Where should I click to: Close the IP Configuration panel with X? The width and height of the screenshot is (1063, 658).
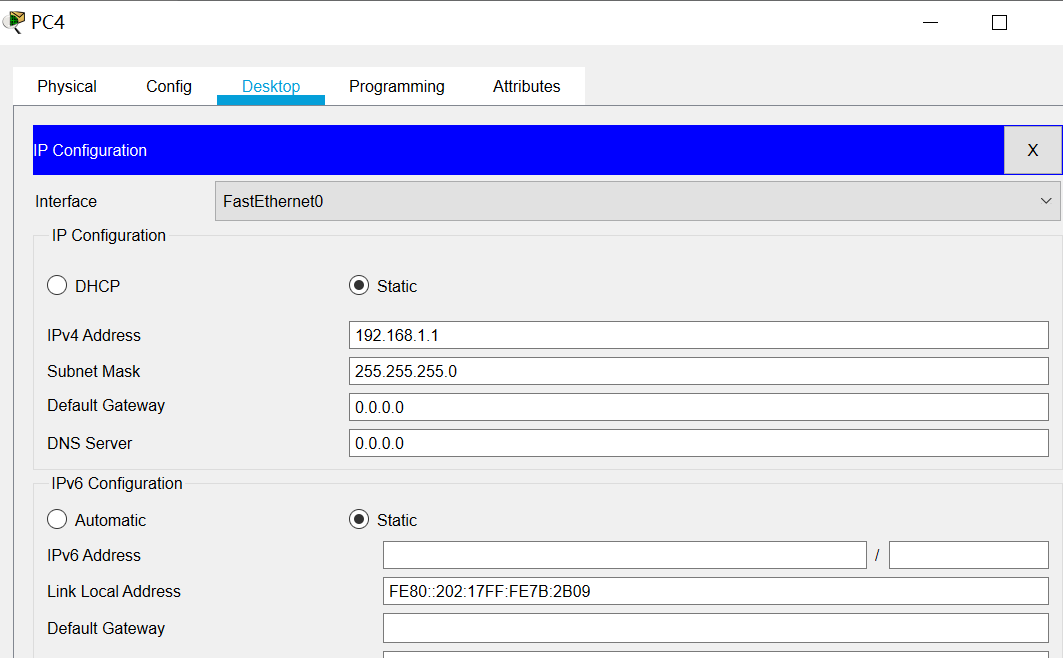coord(1032,149)
